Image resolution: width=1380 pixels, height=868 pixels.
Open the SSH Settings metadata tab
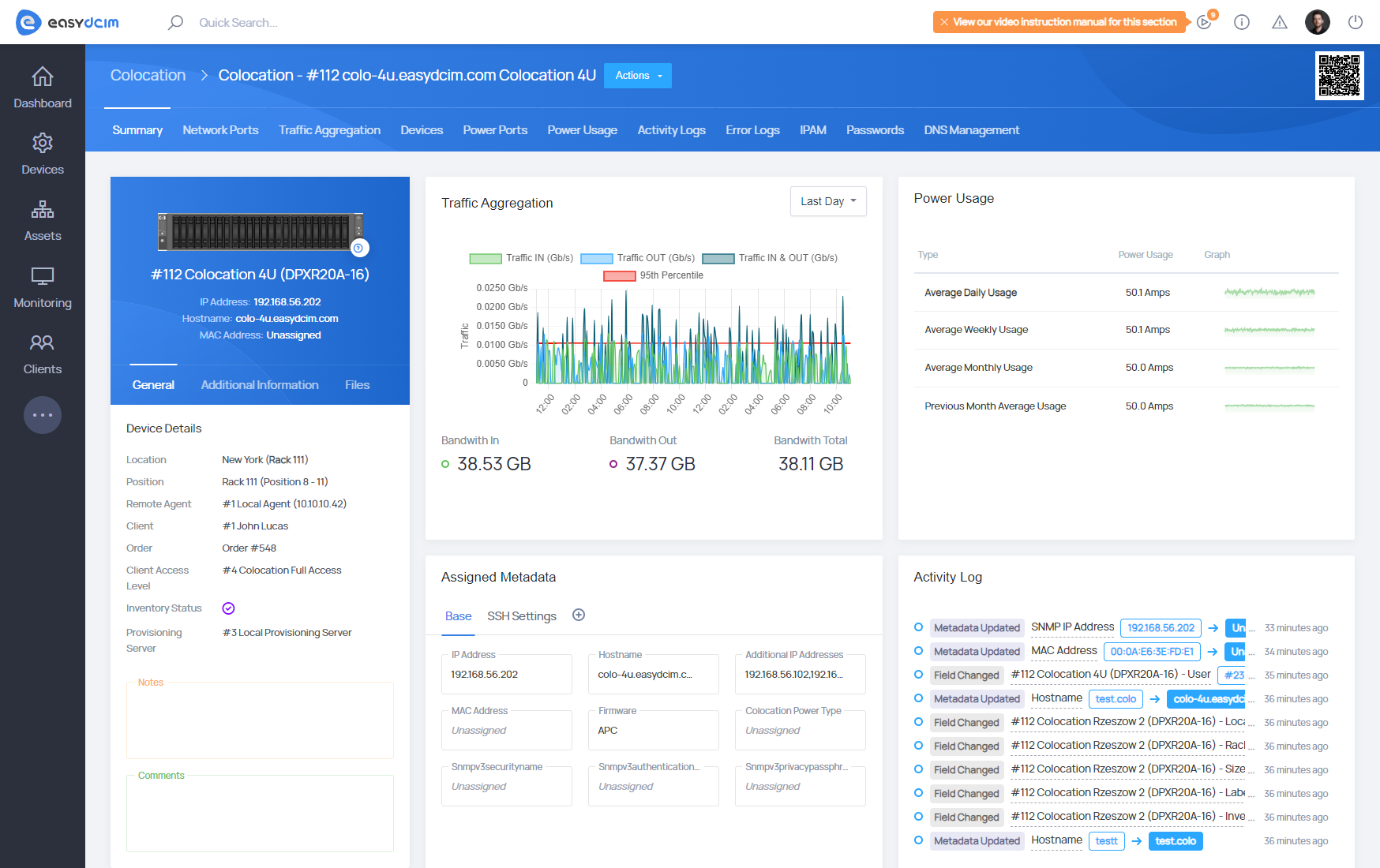coord(521,616)
